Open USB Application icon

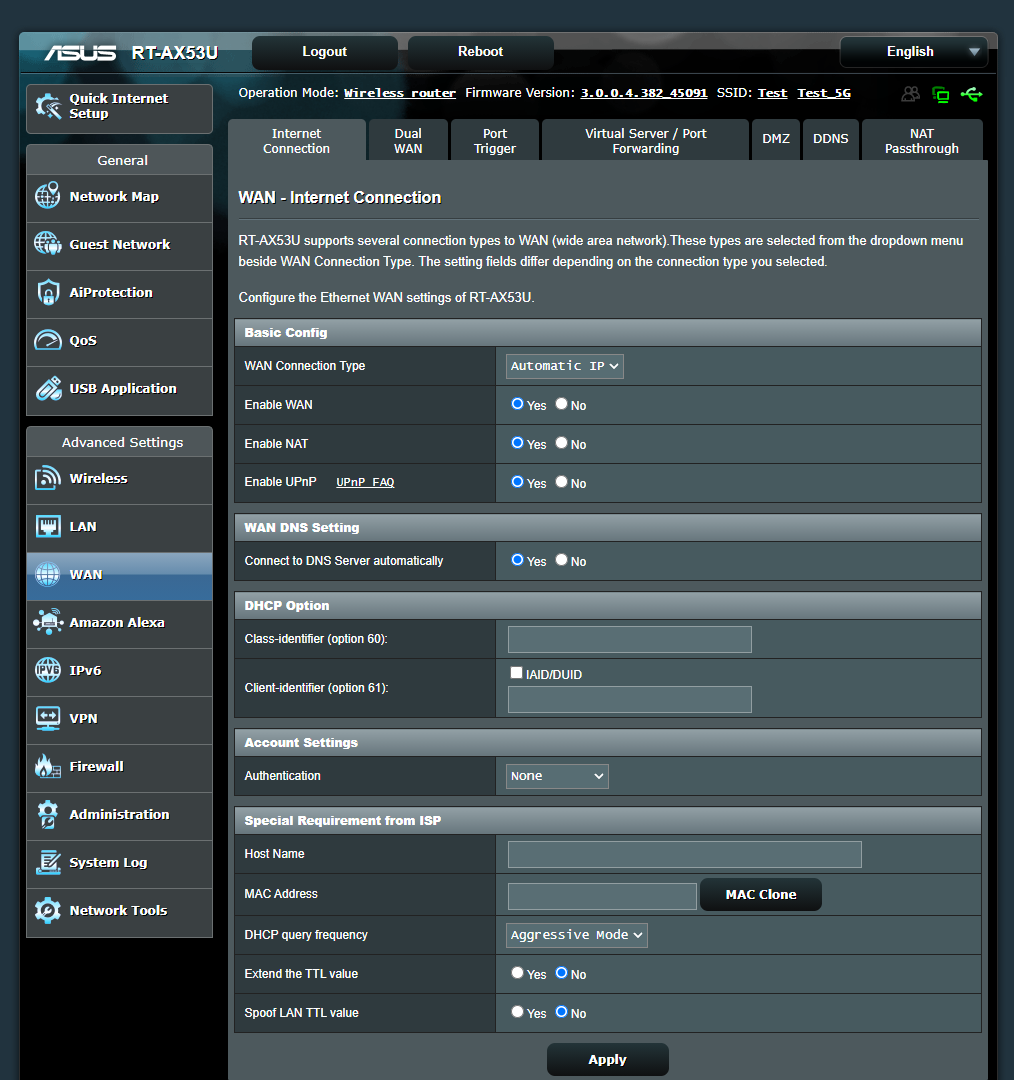[x=48, y=388]
